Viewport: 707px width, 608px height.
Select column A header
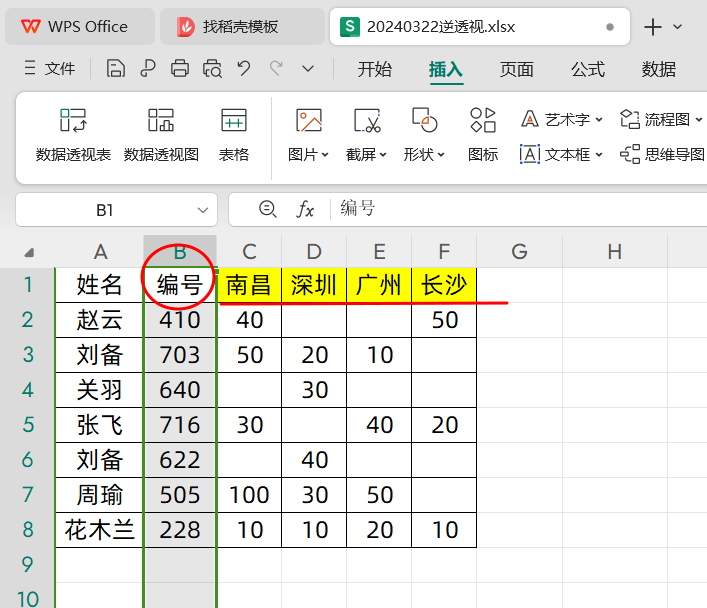click(x=100, y=252)
